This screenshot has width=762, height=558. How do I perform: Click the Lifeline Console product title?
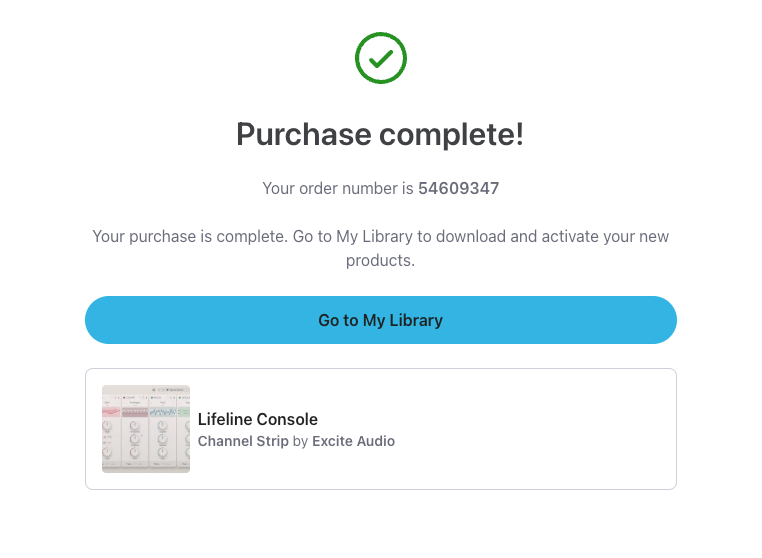[x=257, y=420]
